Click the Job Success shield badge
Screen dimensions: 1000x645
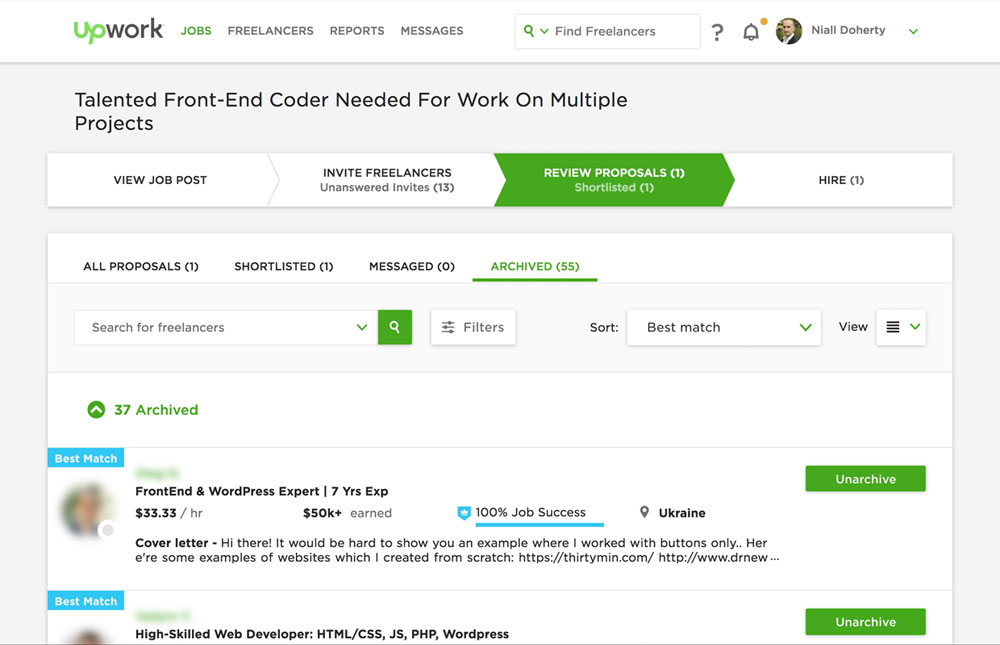[464, 513]
